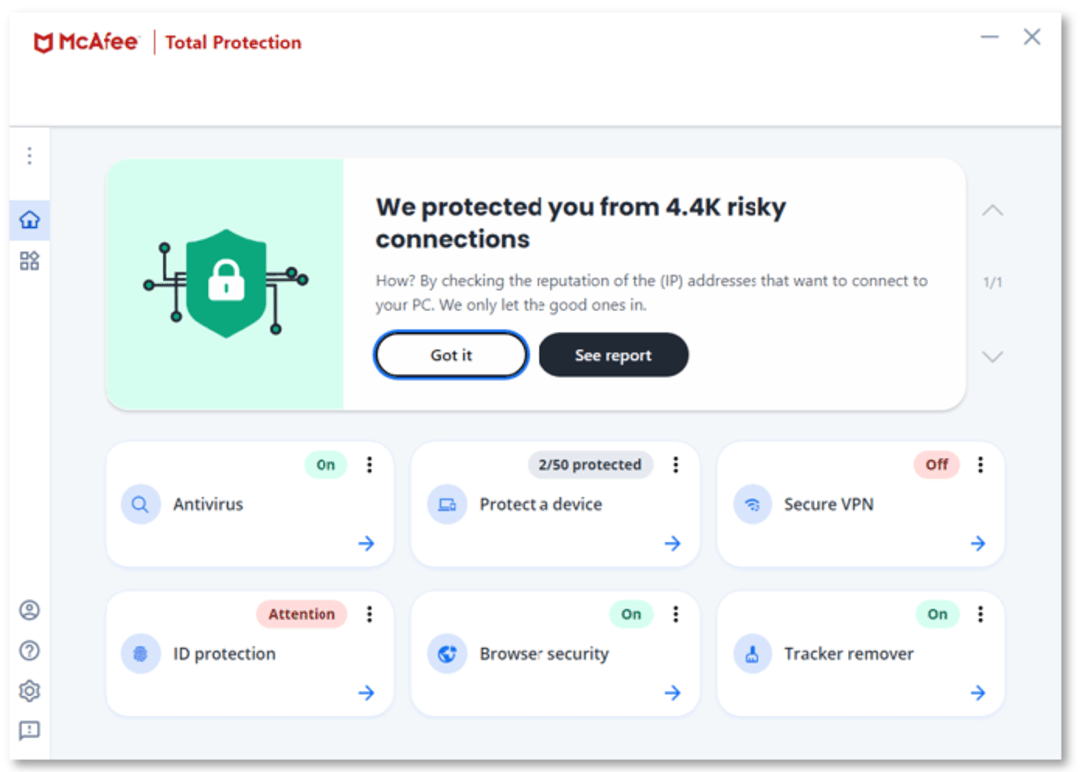Select the ID protection fingerprint icon
This screenshot has height=772, width=1080.
pos(141,653)
